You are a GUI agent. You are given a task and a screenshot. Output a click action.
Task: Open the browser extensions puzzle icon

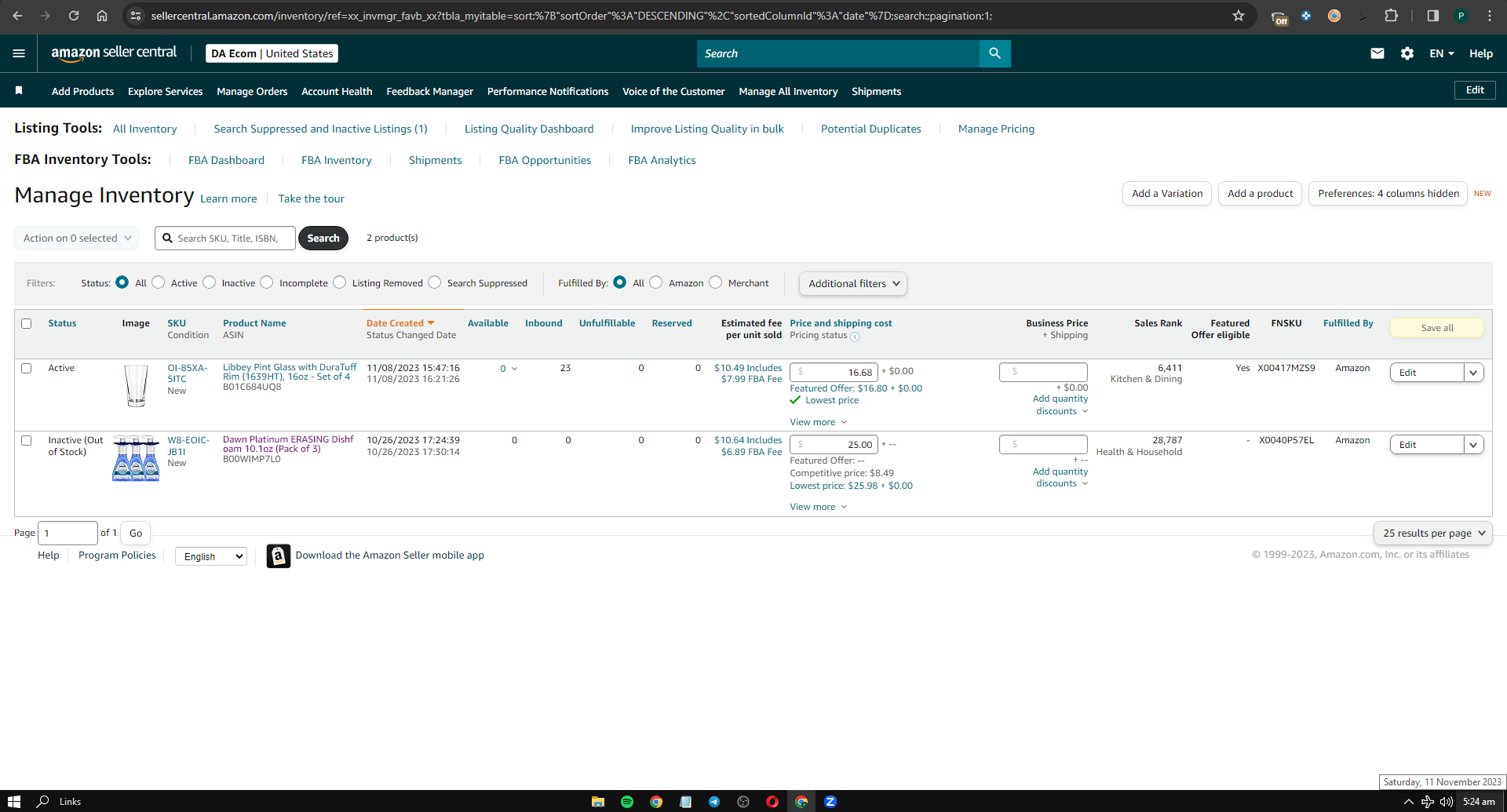[1391, 16]
